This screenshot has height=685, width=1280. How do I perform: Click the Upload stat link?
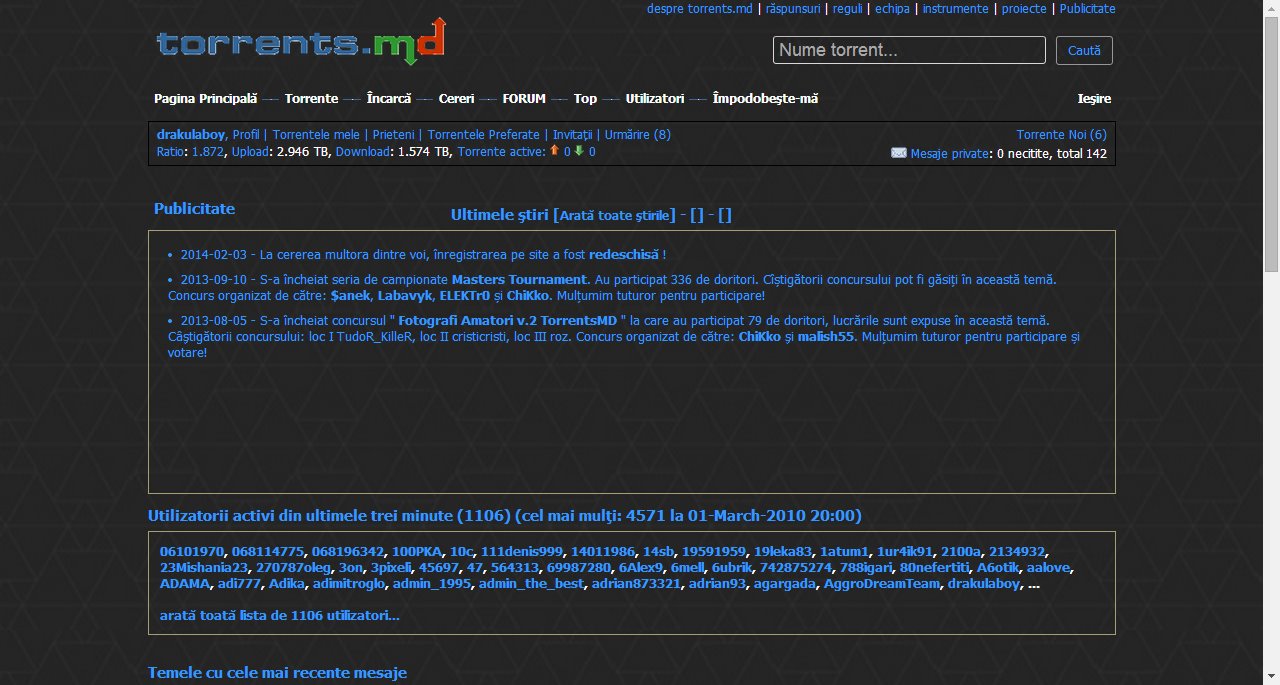click(x=250, y=152)
